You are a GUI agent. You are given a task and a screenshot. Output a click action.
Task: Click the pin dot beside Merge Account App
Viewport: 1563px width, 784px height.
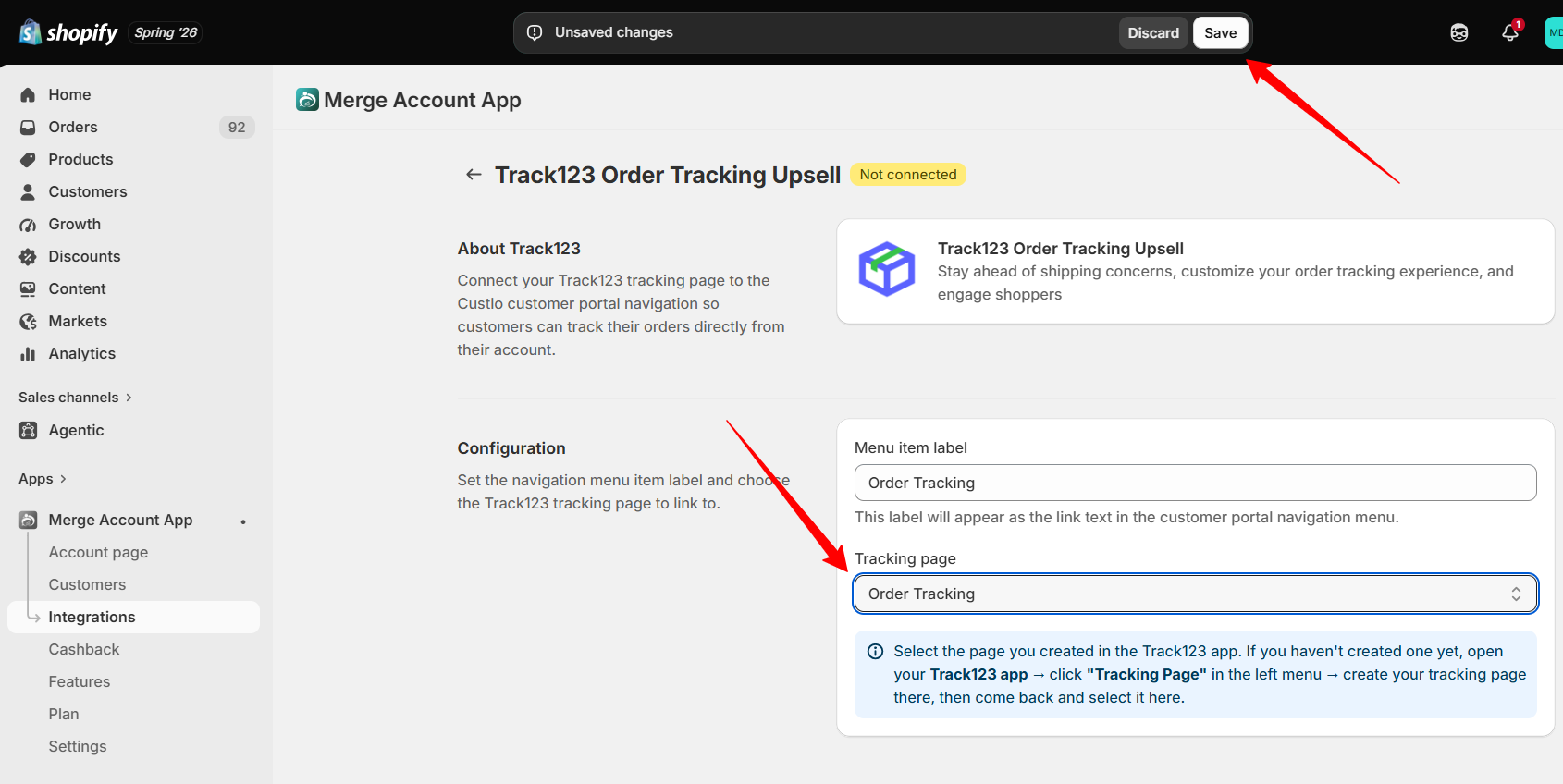coord(243,521)
